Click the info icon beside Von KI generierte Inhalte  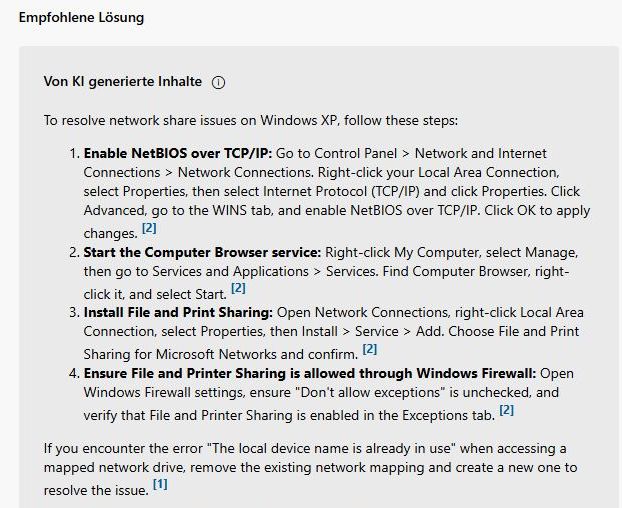(218, 82)
